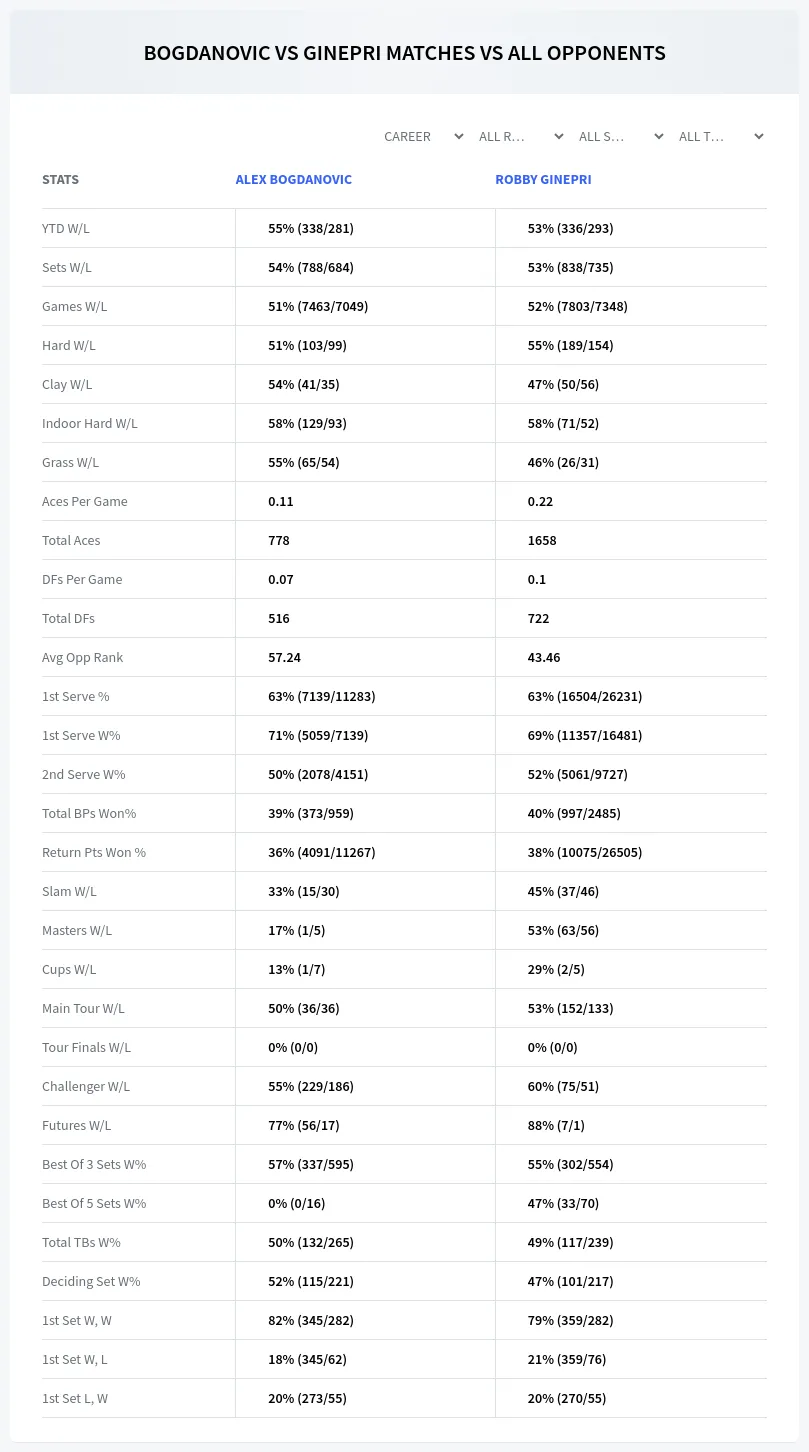Select the Challenger W/L row label
The width and height of the screenshot is (809, 1452).
point(86,1086)
